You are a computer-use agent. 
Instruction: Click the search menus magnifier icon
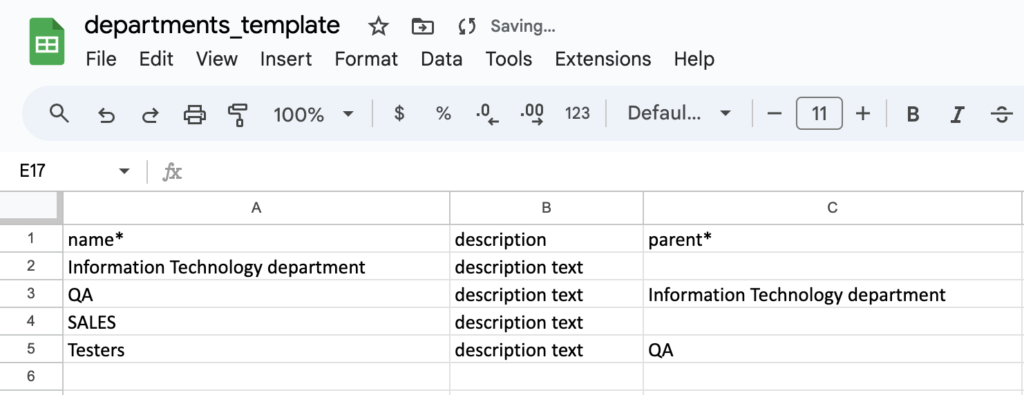click(x=59, y=114)
